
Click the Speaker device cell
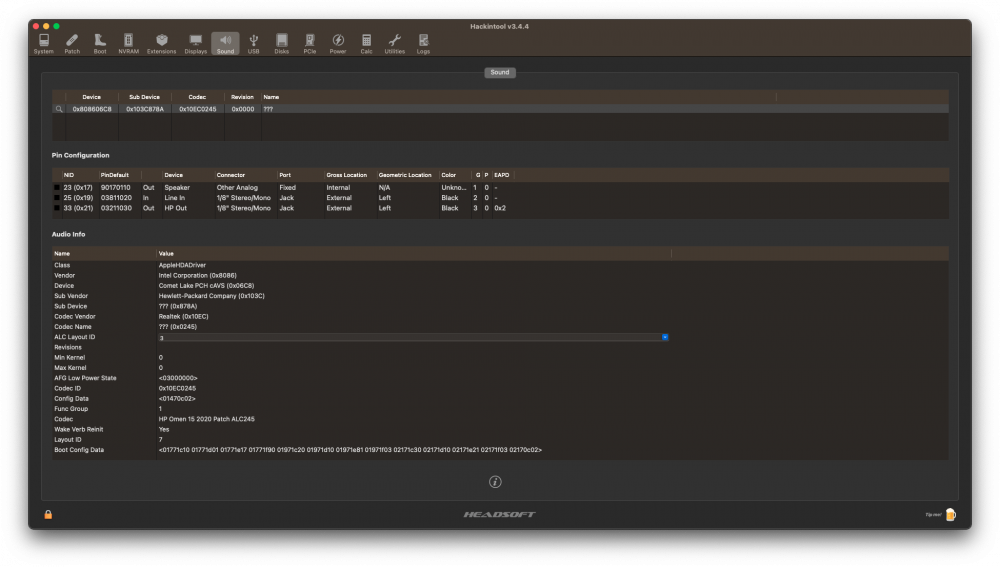[177, 188]
